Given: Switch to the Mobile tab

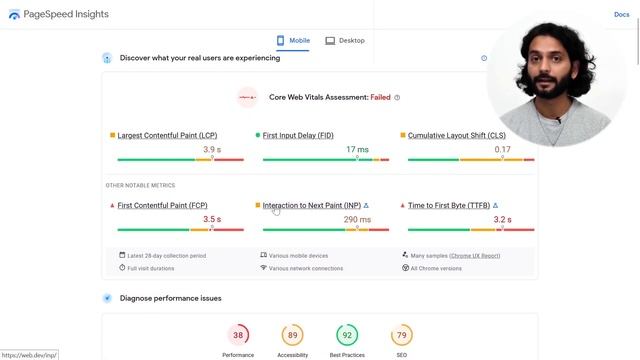Looking at the screenshot, I should coord(293,40).
